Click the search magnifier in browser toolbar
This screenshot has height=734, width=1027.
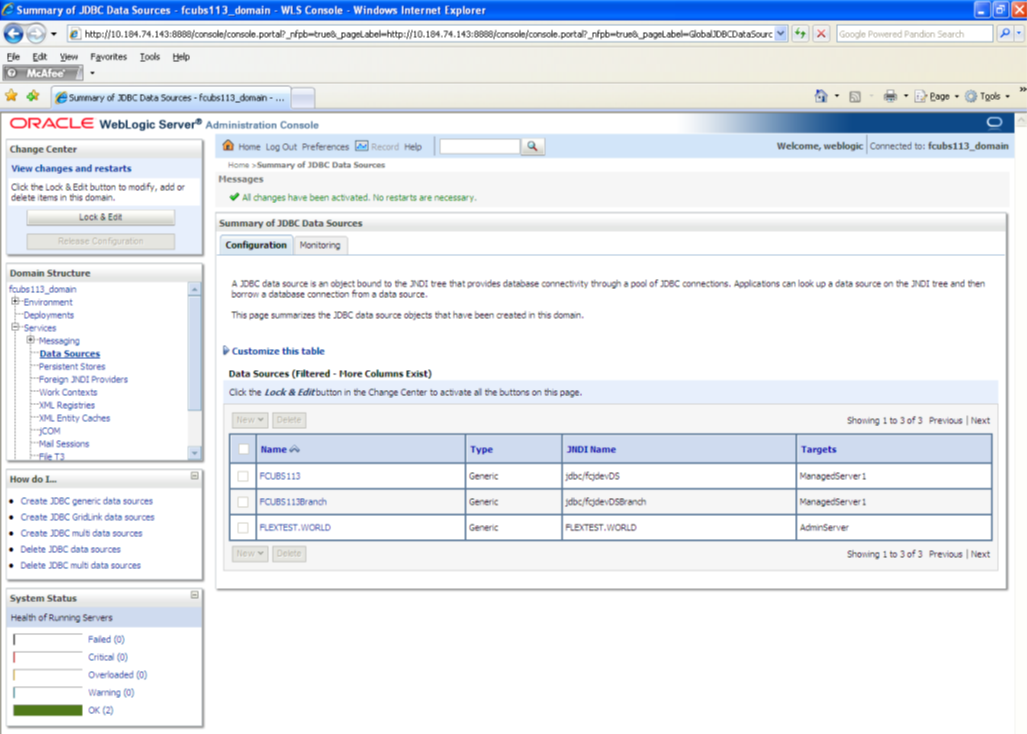tap(1005, 33)
